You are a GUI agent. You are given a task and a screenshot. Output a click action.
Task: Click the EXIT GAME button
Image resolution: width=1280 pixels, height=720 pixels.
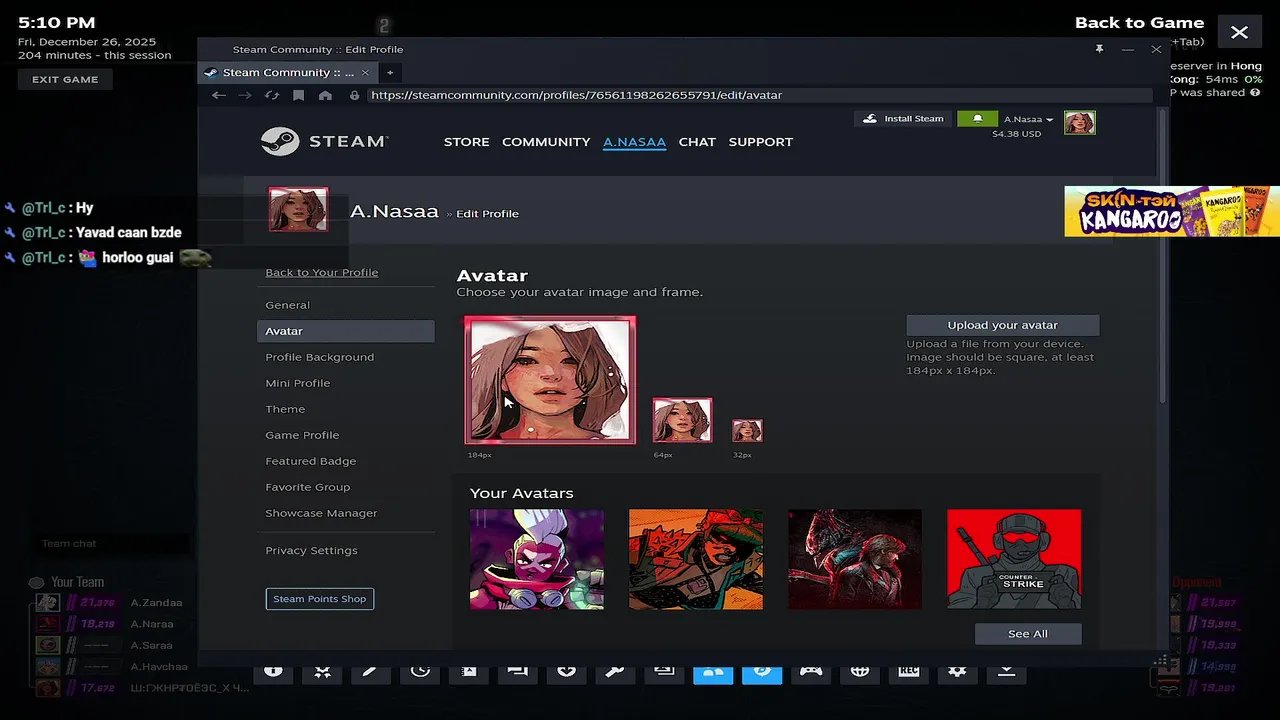click(x=65, y=79)
